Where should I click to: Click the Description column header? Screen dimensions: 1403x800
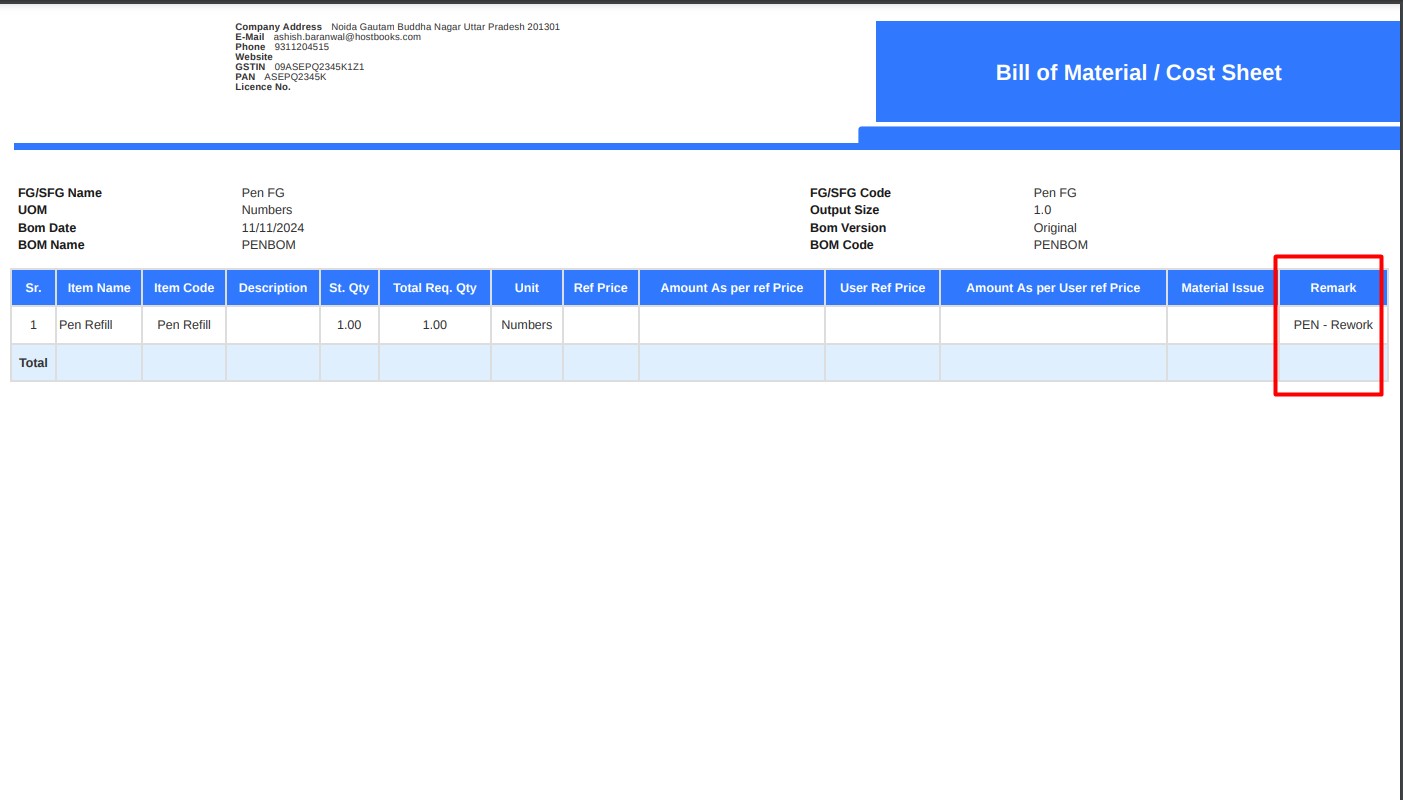click(x=273, y=288)
